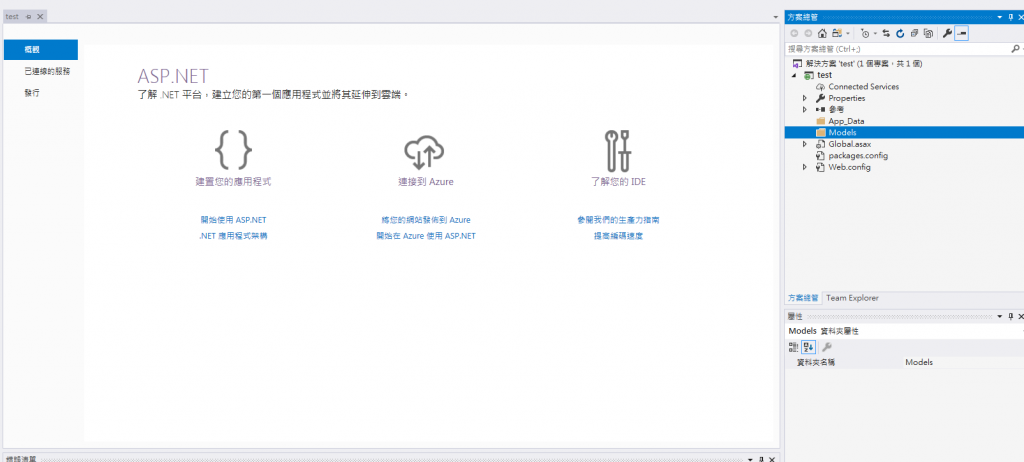Close the test document tab
Screen dimensions: 1024x462
pyautogui.click(x=39, y=17)
